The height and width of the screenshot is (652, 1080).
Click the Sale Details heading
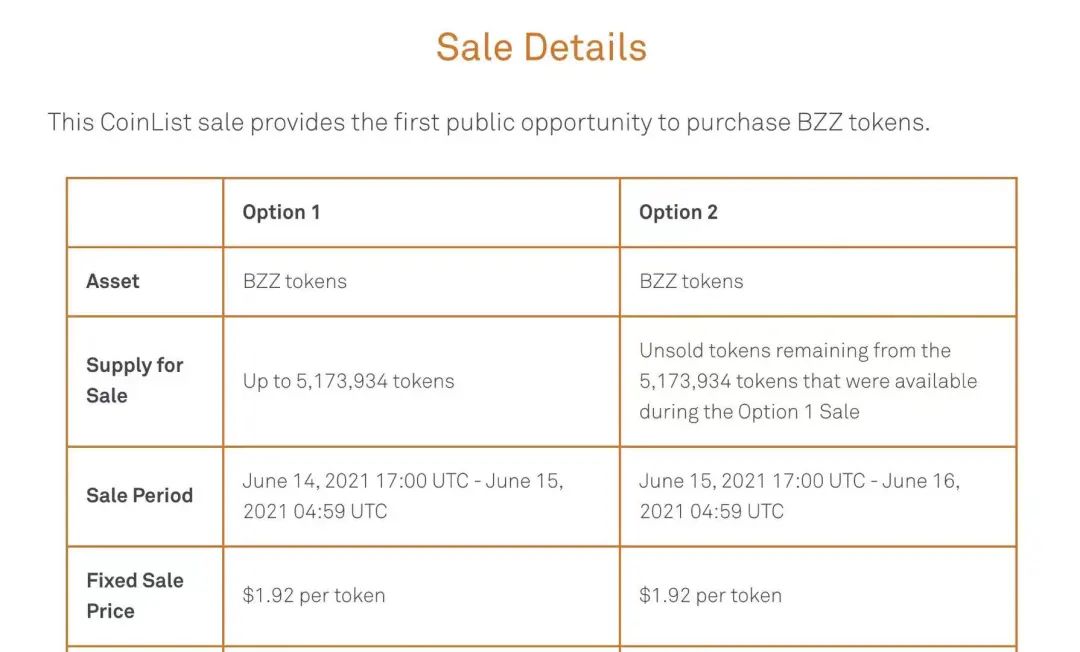click(541, 47)
